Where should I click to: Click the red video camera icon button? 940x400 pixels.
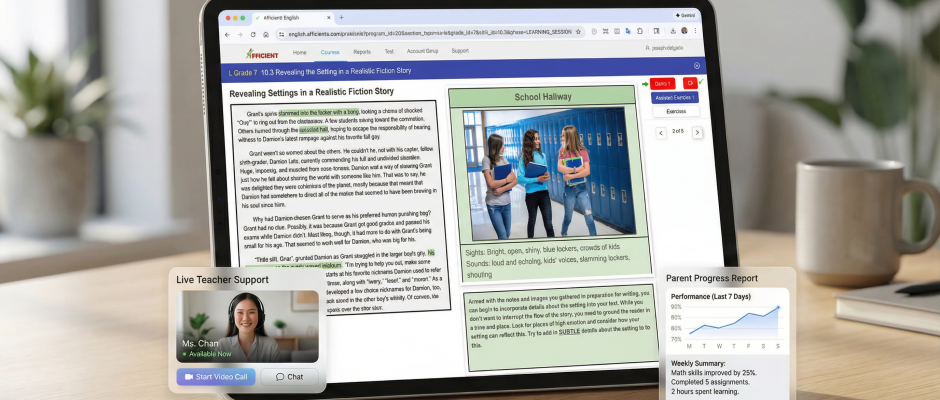tap(689, 83)
